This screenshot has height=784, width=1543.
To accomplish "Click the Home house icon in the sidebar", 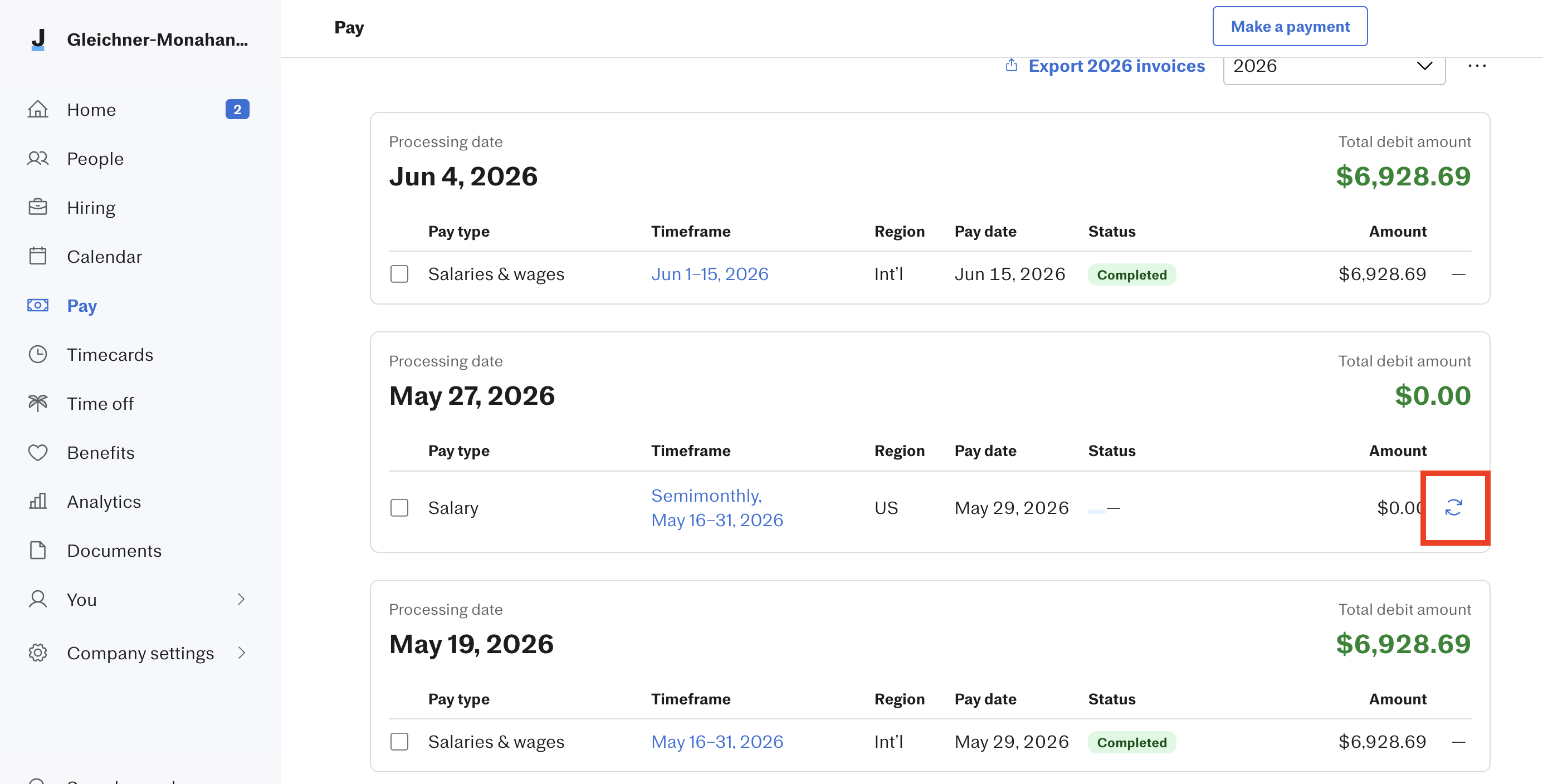I will click(38, 110).
